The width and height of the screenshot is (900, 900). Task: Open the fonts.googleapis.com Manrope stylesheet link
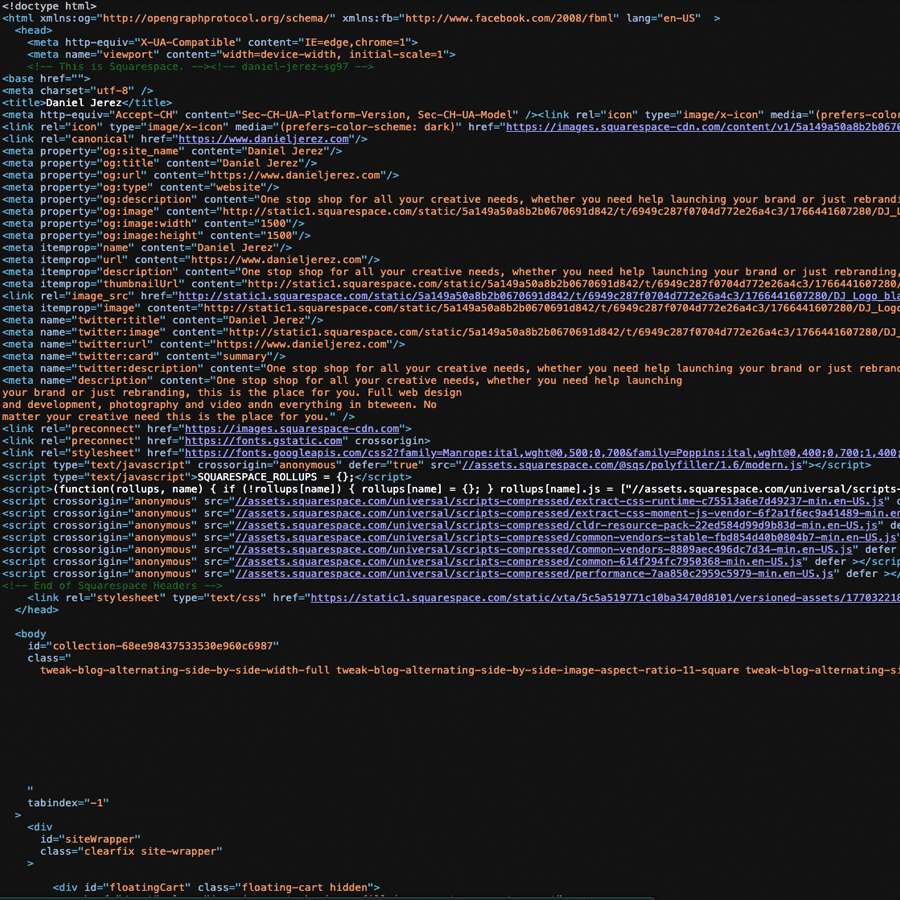click(542, 453)
